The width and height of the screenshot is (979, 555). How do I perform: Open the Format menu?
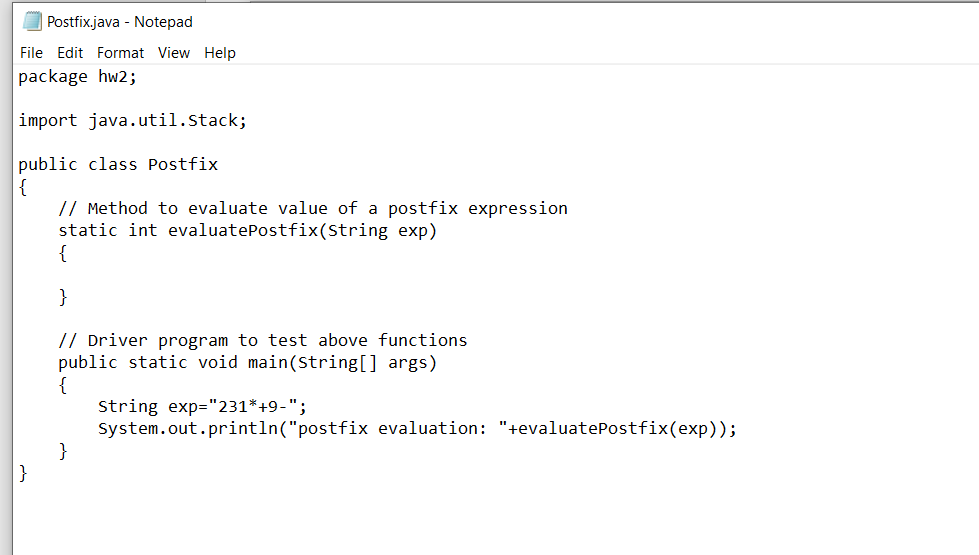[121, 53]
